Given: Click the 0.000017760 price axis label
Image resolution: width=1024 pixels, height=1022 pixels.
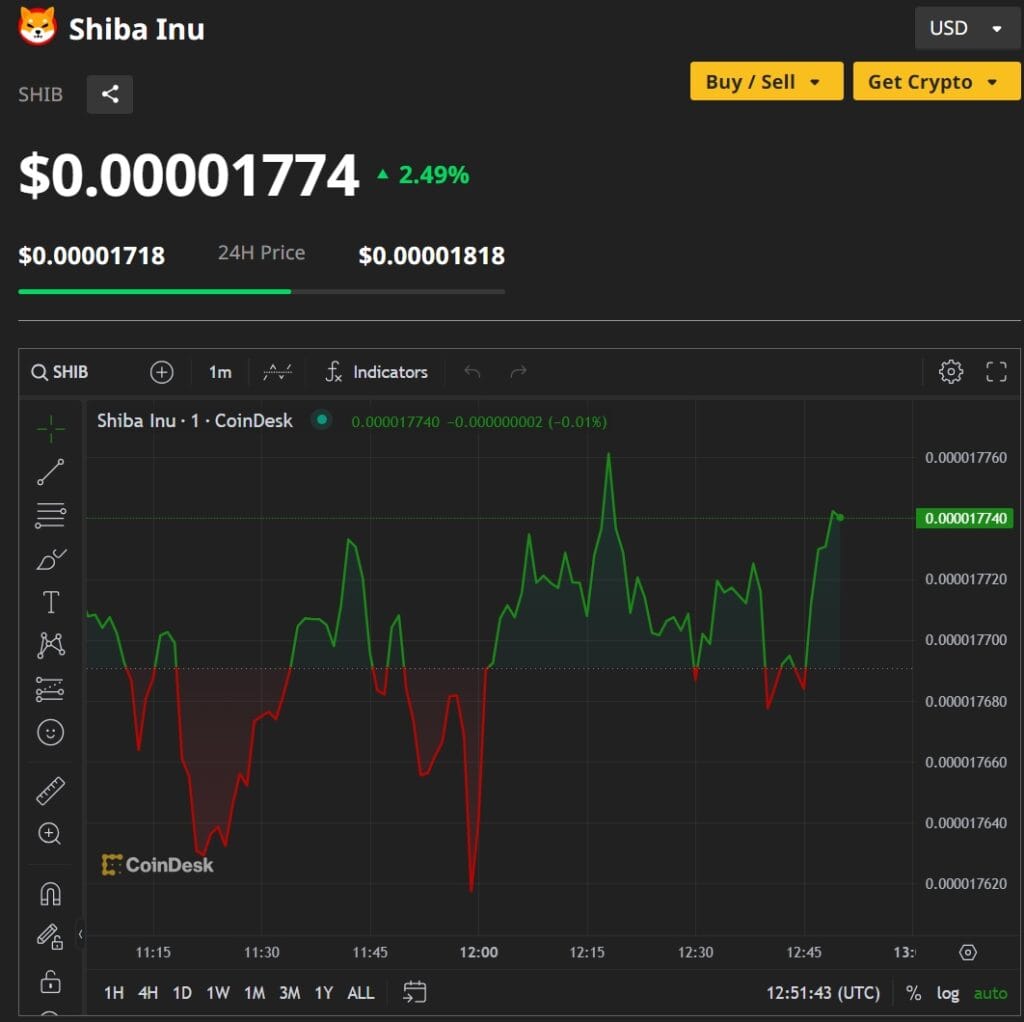Looking at the screenshot, I should click(966, 457).
